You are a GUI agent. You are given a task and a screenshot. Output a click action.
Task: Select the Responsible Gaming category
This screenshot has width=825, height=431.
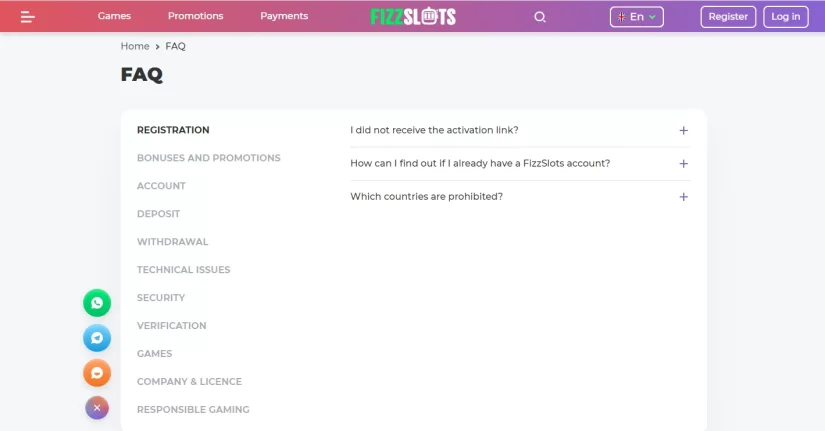(193, 409)
